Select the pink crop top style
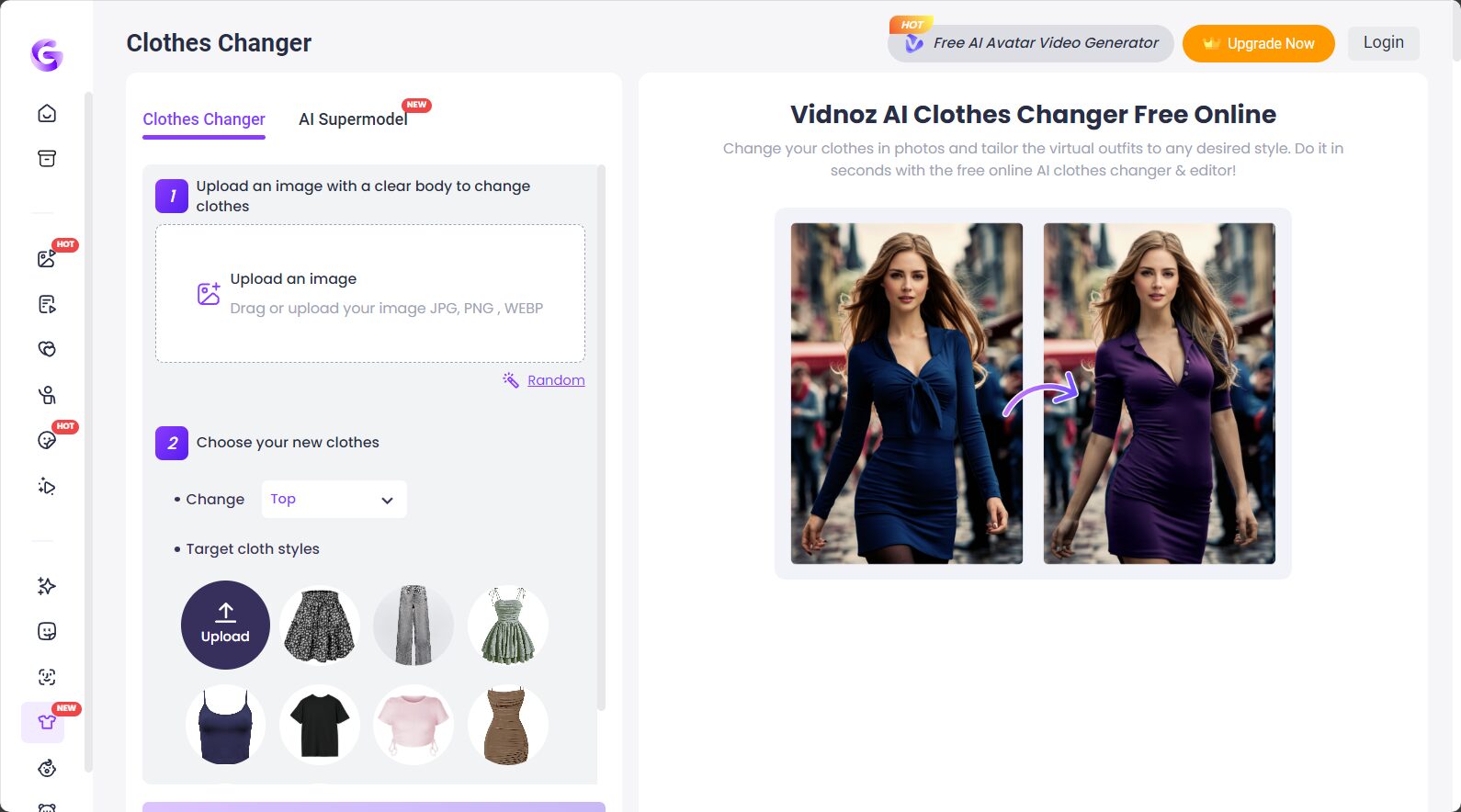Viewport: 1461px width, 812px height. click(x=413, y=725)
